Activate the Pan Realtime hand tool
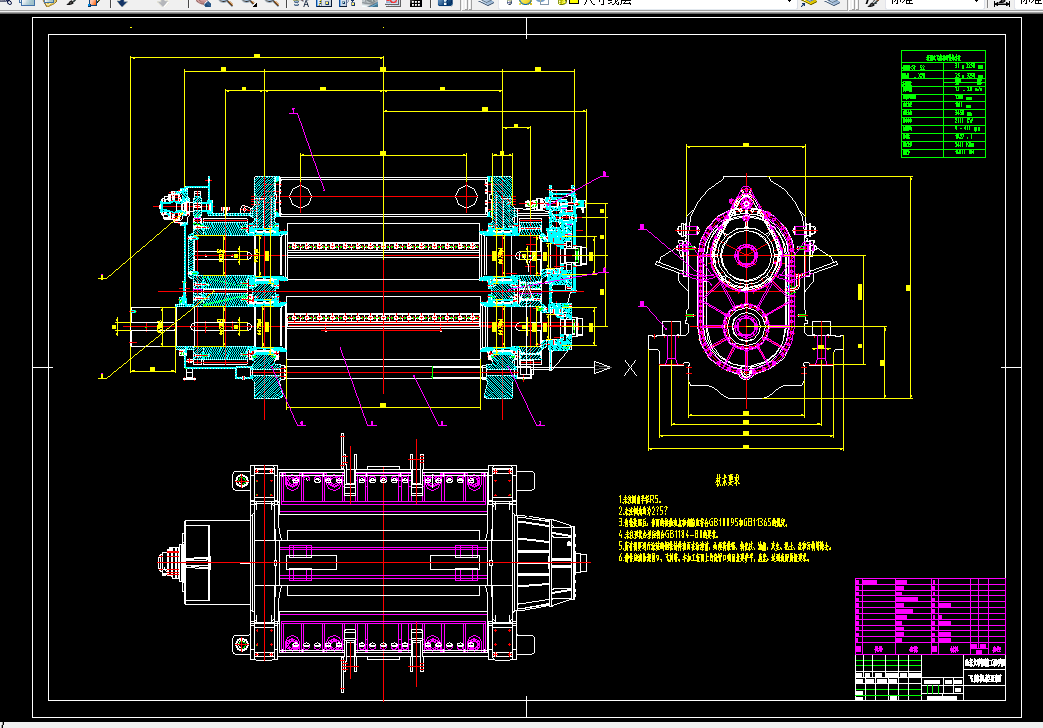The image size is (1043, 728). point(202,2)
